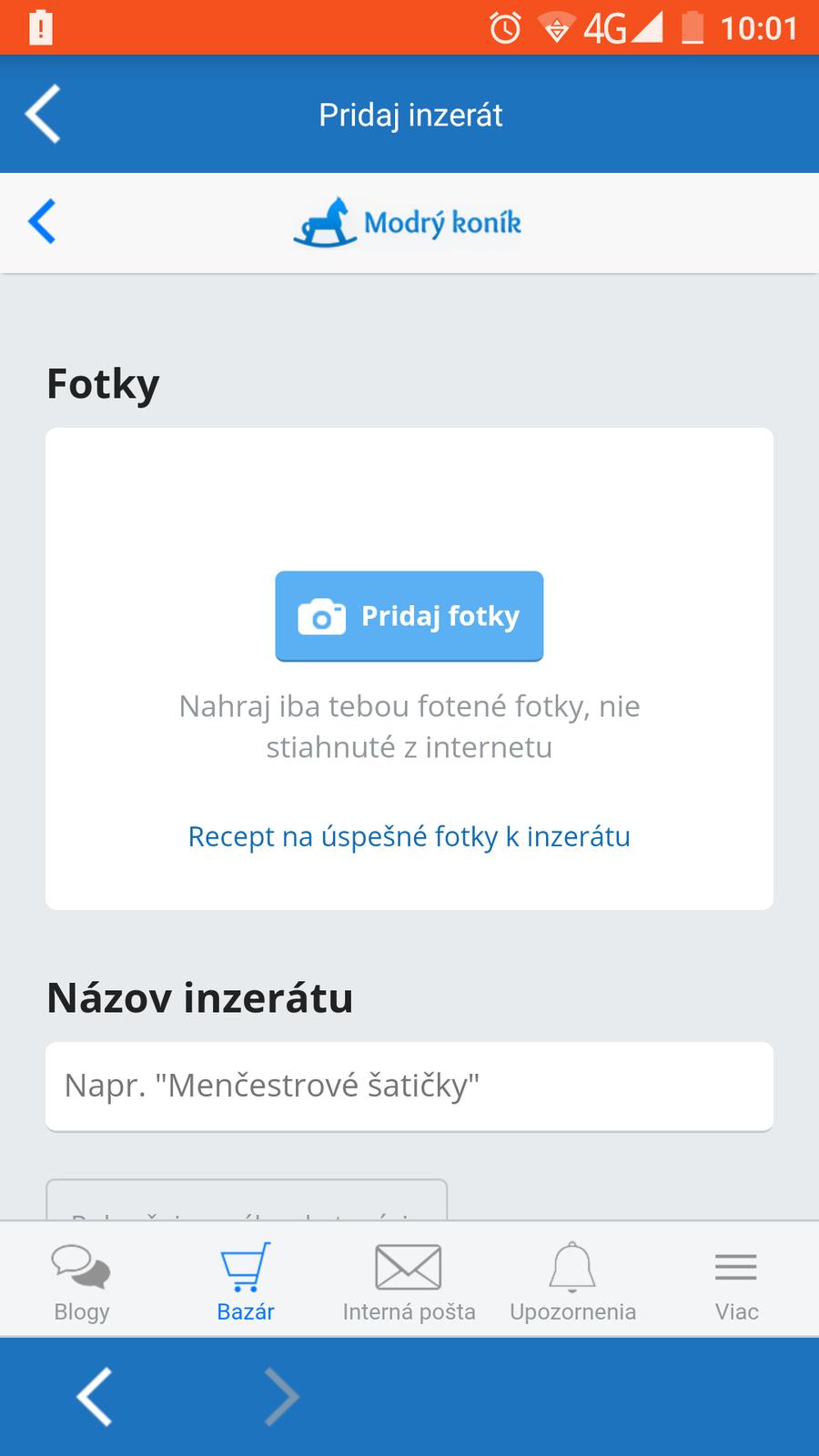819x1456 pixels.
Task: Tap the blue back chevron beside Modrý koník logo
Action: 42,221
